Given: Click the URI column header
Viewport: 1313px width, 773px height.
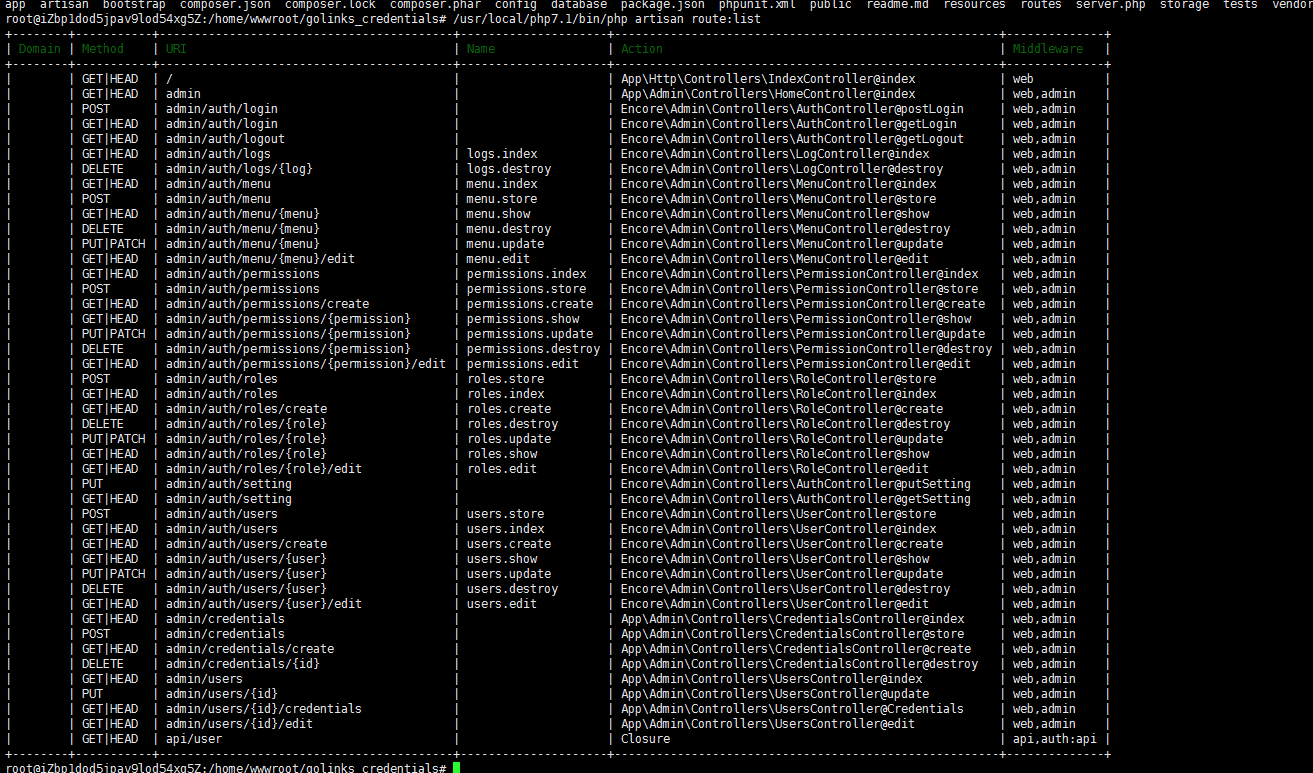Looking at the screenshot, I should (x=175, y=48).
